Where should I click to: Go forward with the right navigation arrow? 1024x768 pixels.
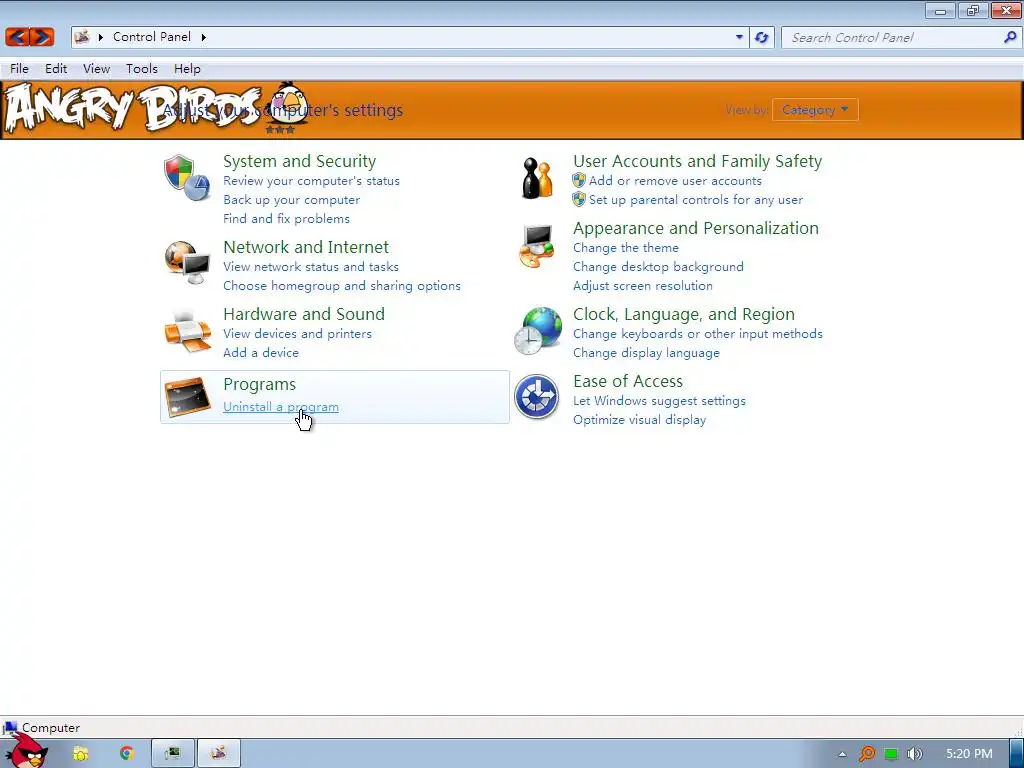click(42, 37)
